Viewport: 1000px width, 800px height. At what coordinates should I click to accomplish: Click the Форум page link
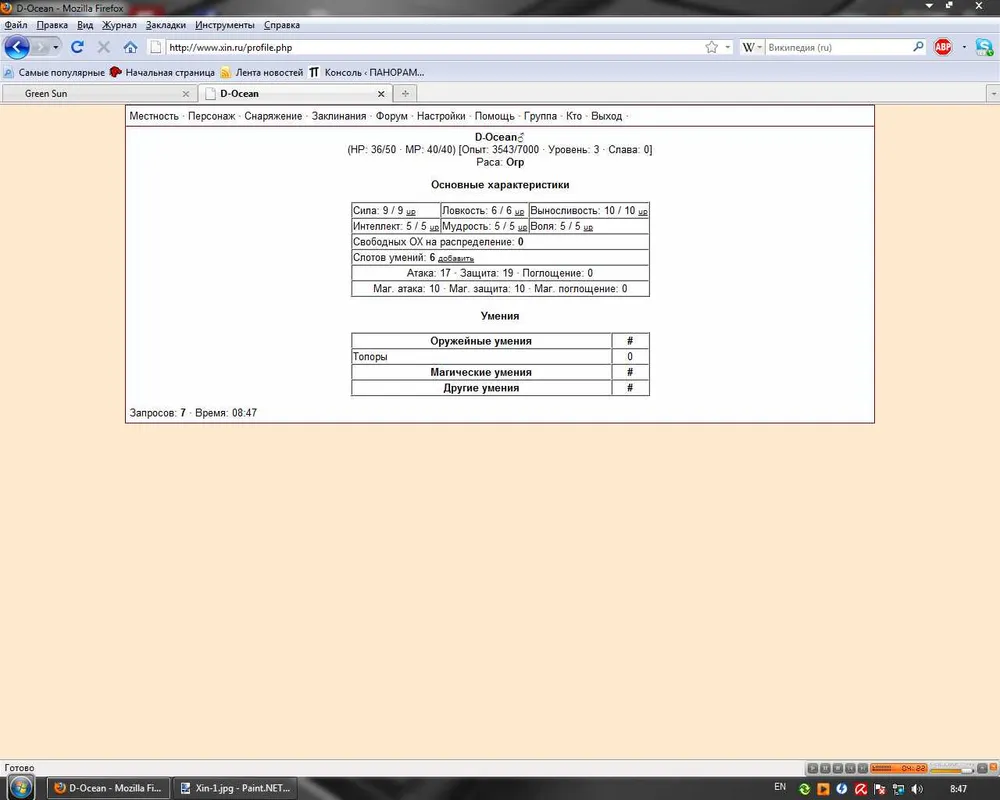[x=392, y=116]
